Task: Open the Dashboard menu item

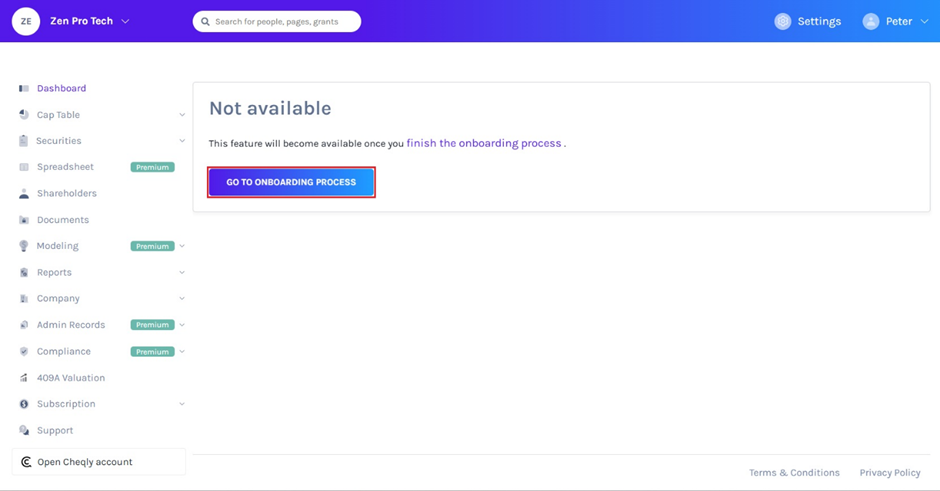Action: tap(61, 88)
